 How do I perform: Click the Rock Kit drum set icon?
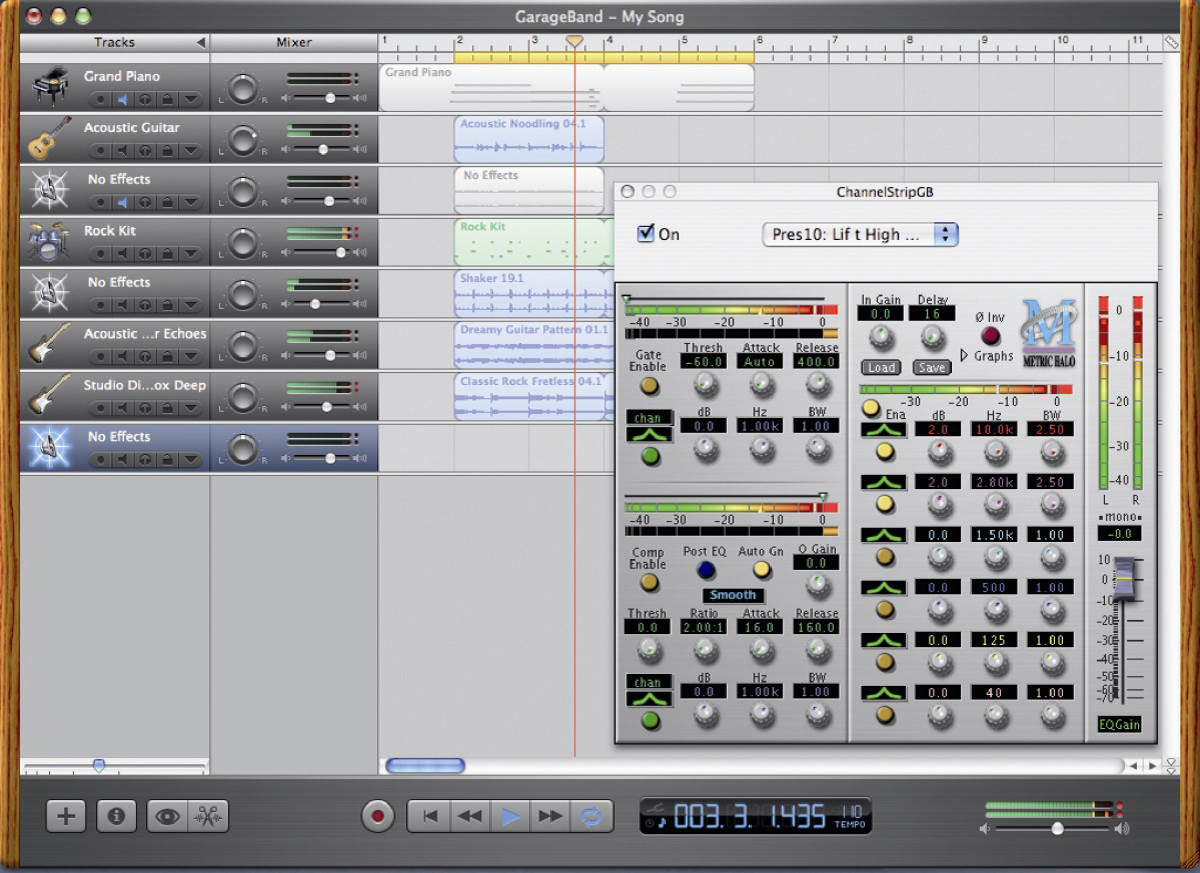[49, 241]
